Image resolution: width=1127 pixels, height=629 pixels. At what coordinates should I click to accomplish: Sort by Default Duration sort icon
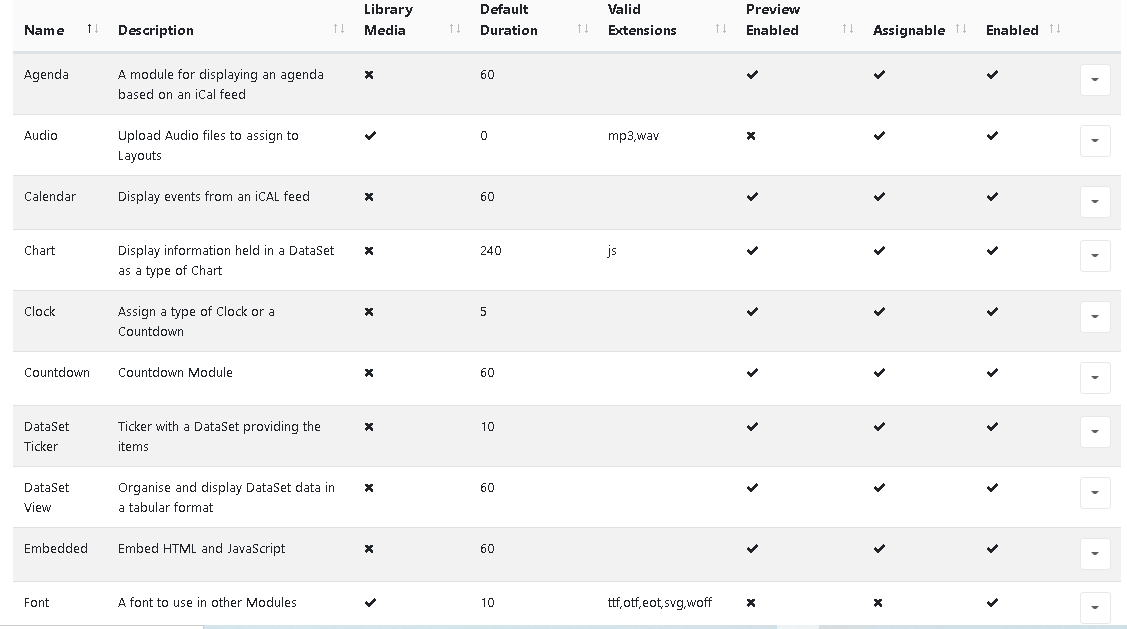point(583,29)
